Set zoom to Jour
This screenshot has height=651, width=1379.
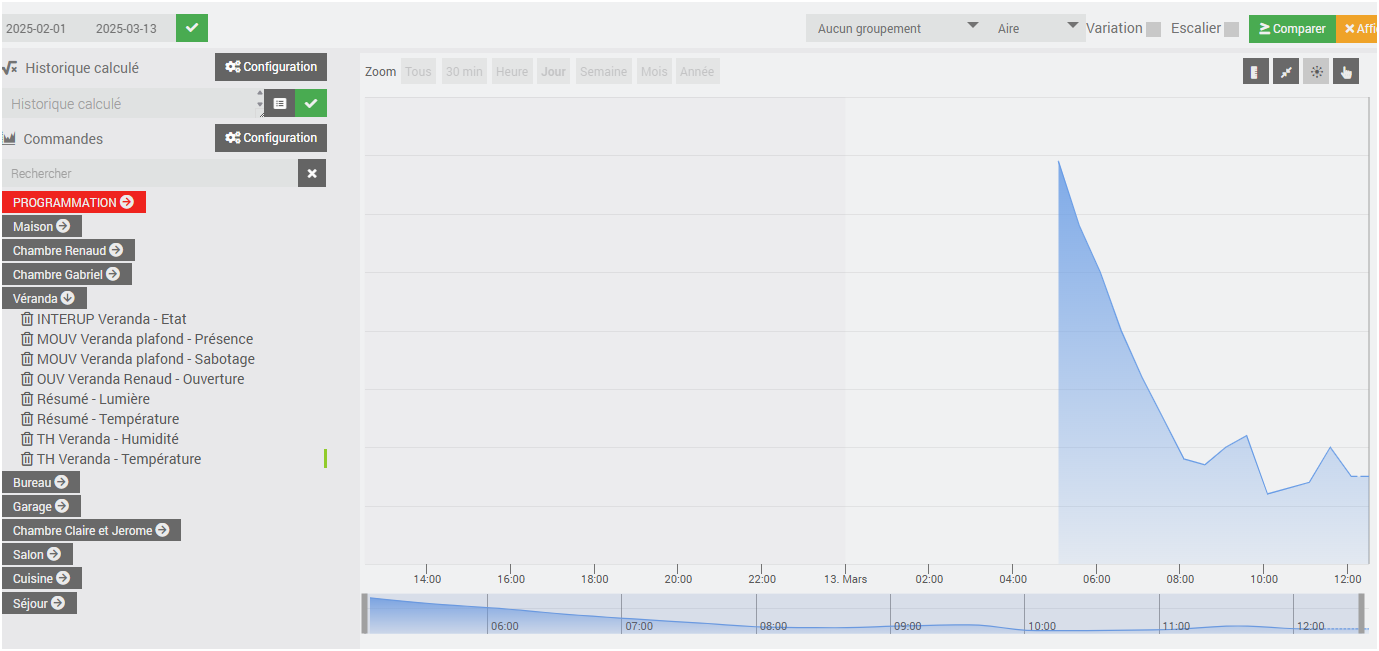[553, 72]
